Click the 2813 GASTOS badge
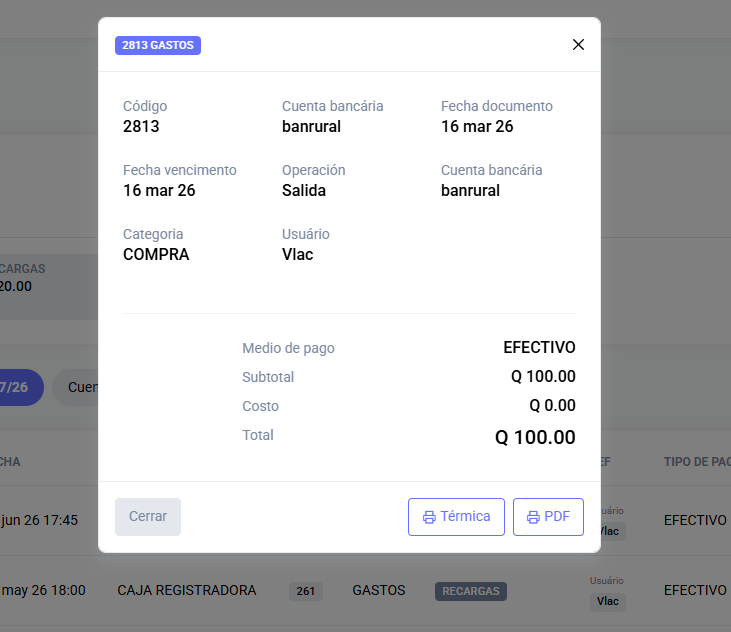Screen dimensions: 731x632 click(x=158, y=45)
